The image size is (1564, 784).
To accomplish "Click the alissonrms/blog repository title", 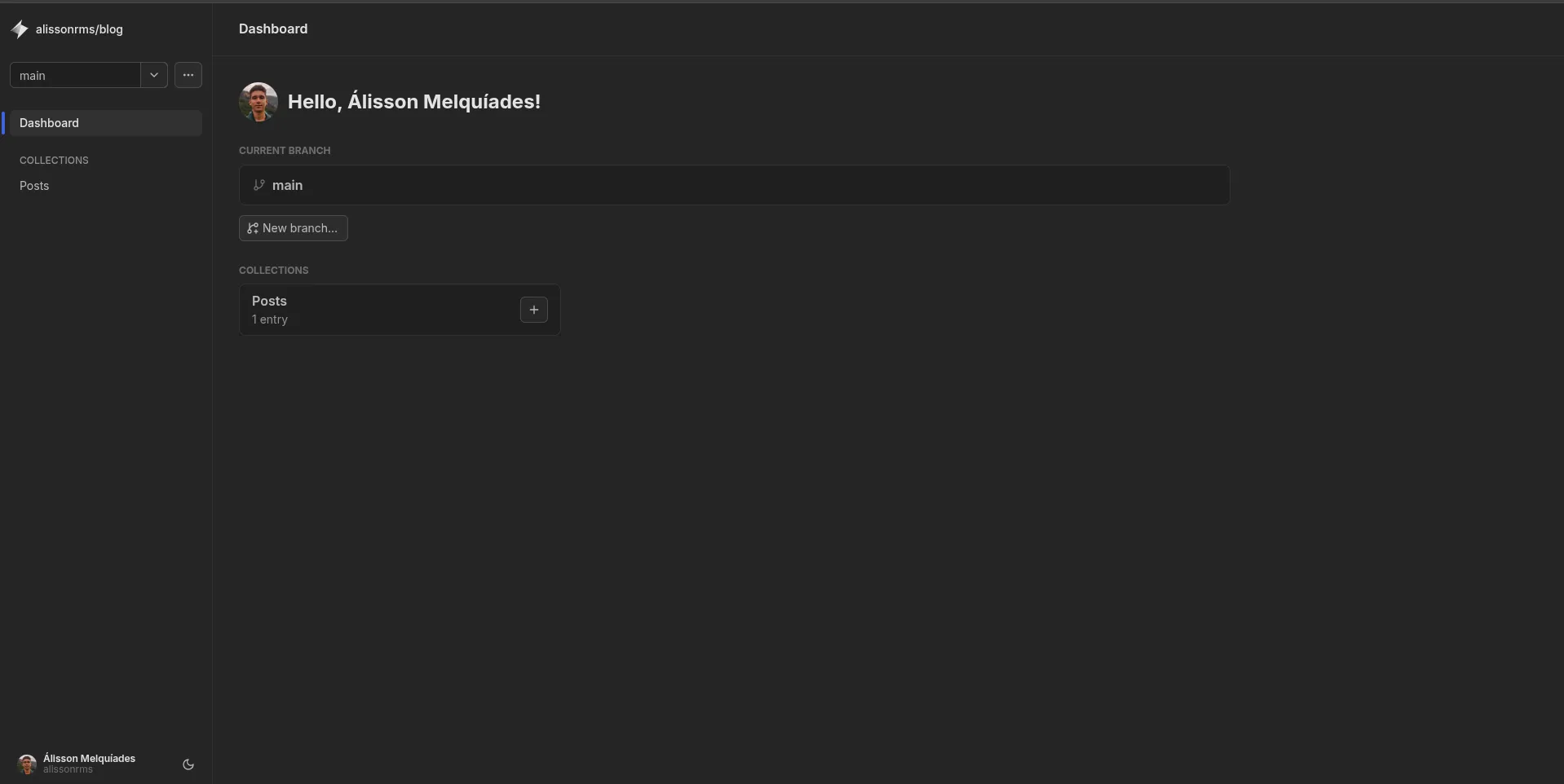I will (79, 29).
